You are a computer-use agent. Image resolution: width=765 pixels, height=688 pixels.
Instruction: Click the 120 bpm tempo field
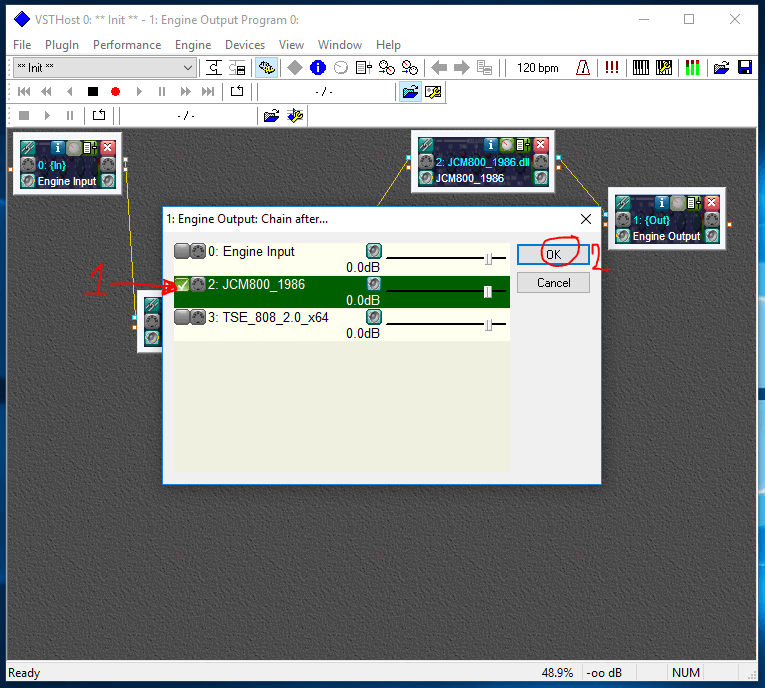[538, 68]
